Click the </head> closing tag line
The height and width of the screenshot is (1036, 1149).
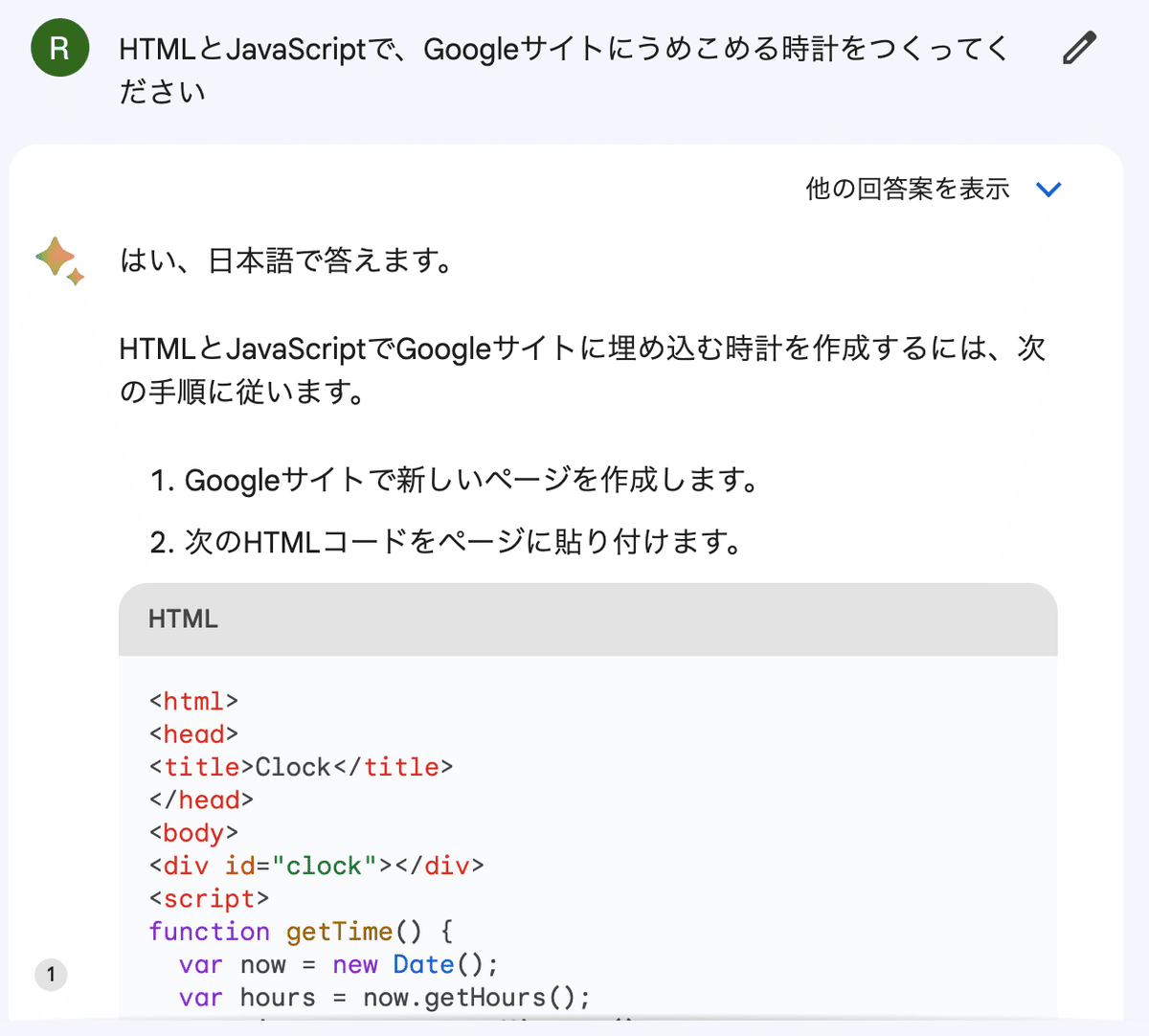[201, 800]
